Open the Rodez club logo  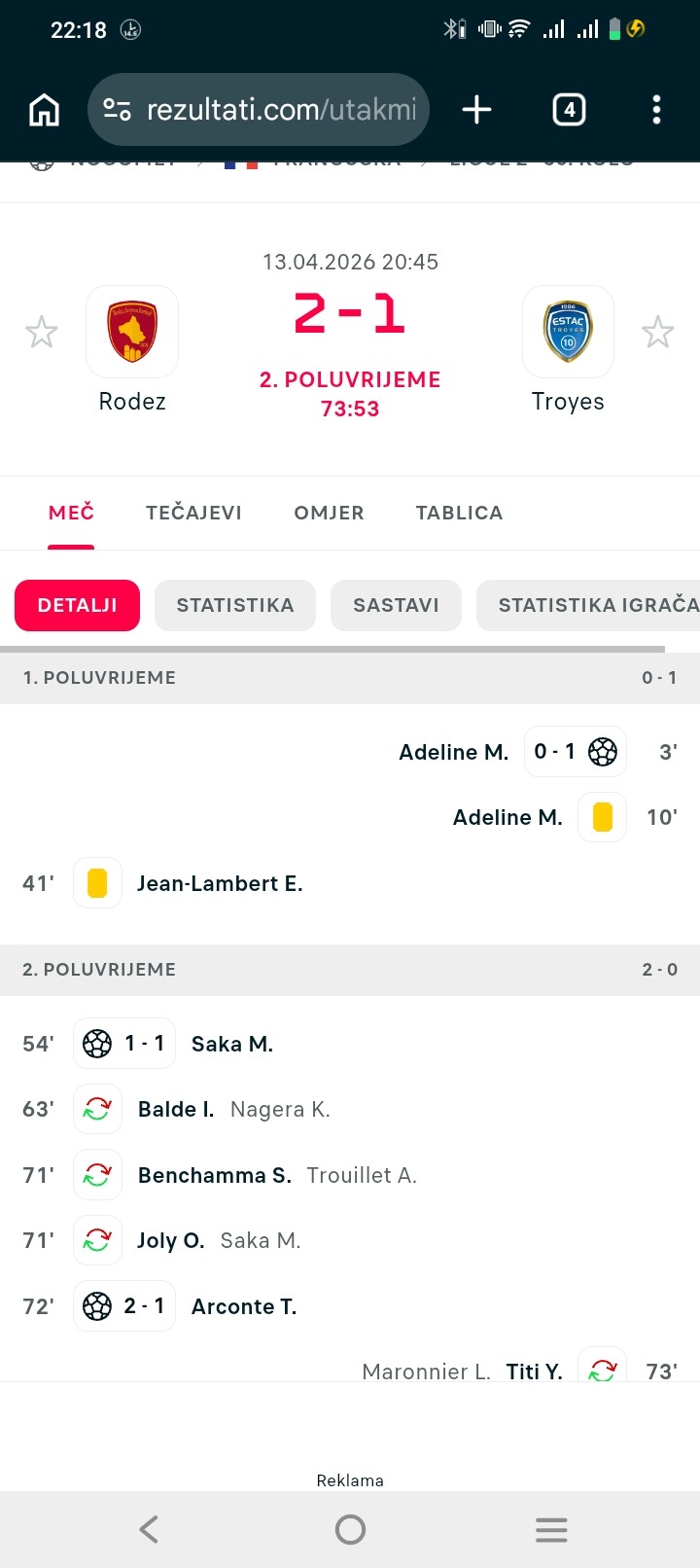pos(132,332)
